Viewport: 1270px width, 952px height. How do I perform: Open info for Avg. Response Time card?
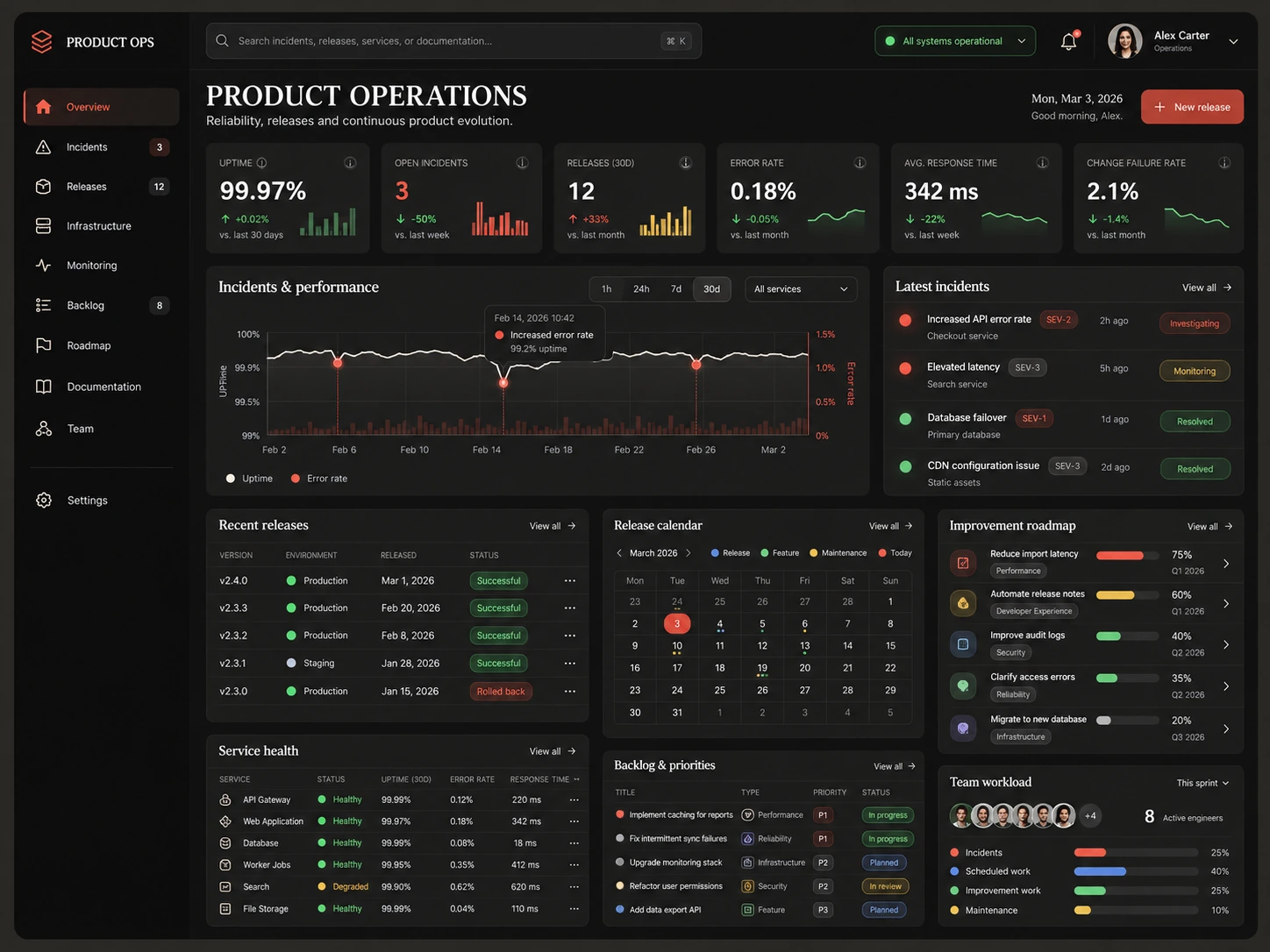point(1043,163)
